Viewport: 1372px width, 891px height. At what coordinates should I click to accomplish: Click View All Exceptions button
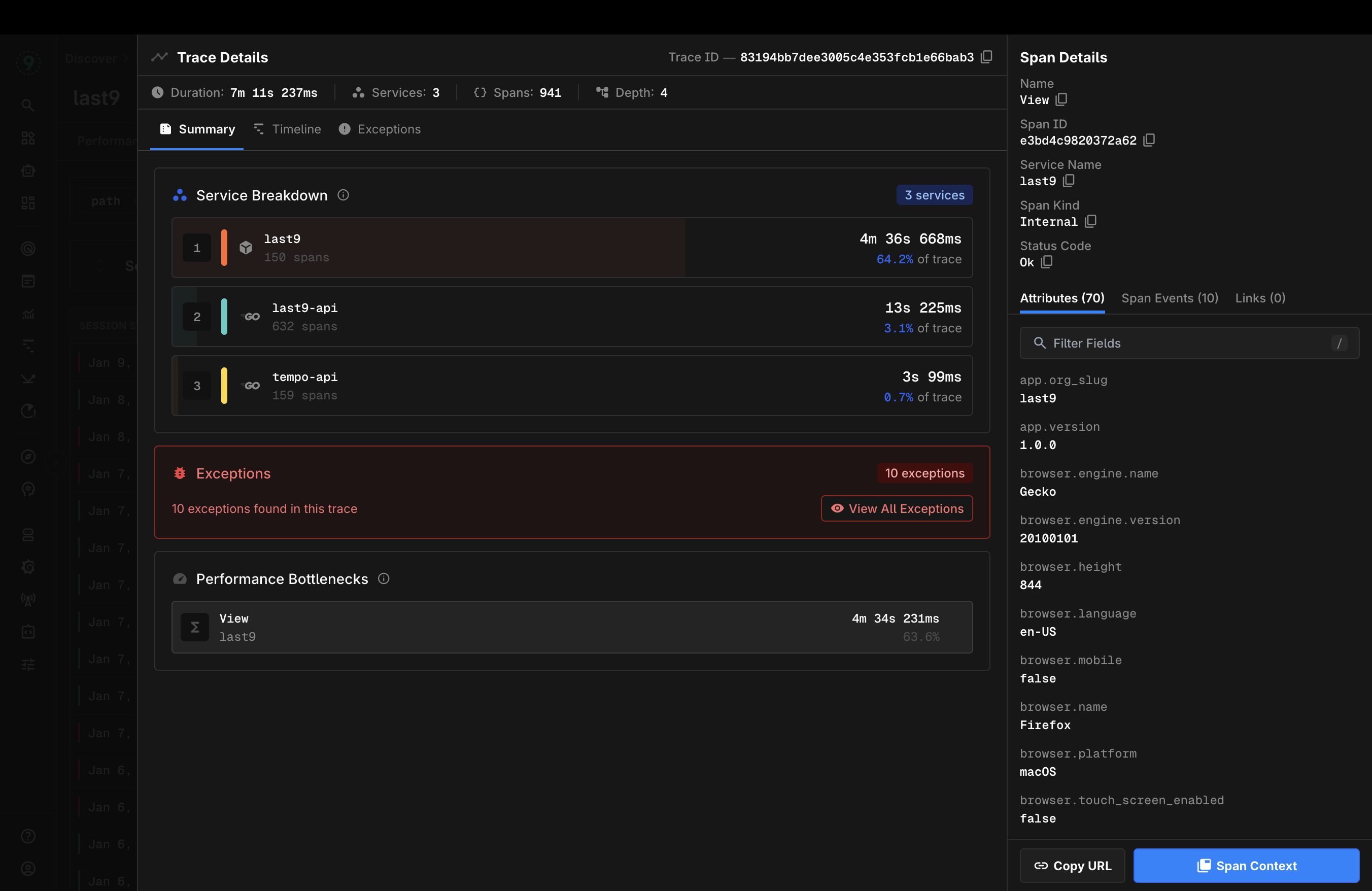(x=897, y=508)
